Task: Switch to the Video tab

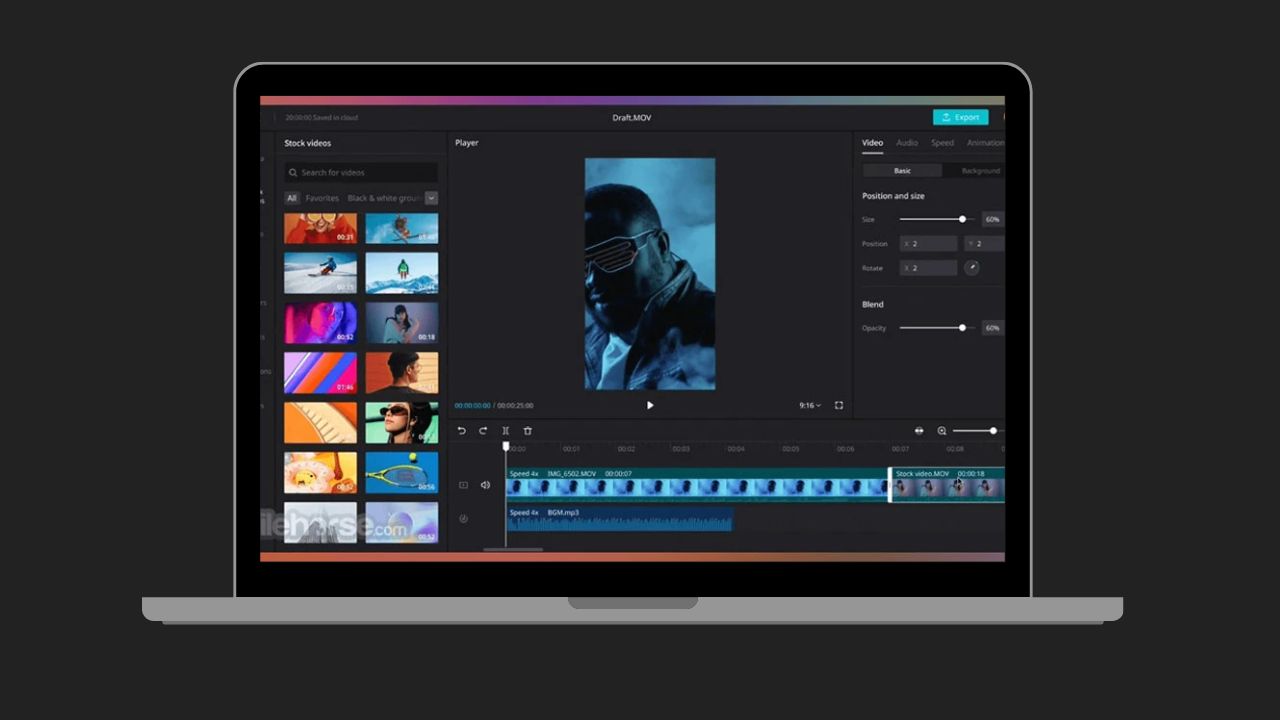Action: pyautogui.click(x=873, y=143)
